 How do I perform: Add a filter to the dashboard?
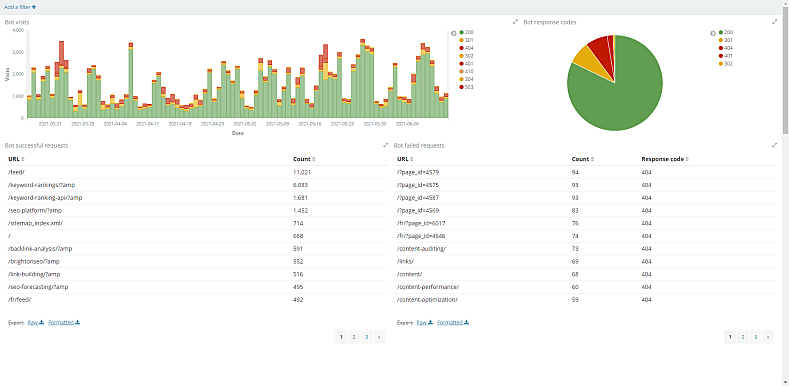(x=20, y=7)
